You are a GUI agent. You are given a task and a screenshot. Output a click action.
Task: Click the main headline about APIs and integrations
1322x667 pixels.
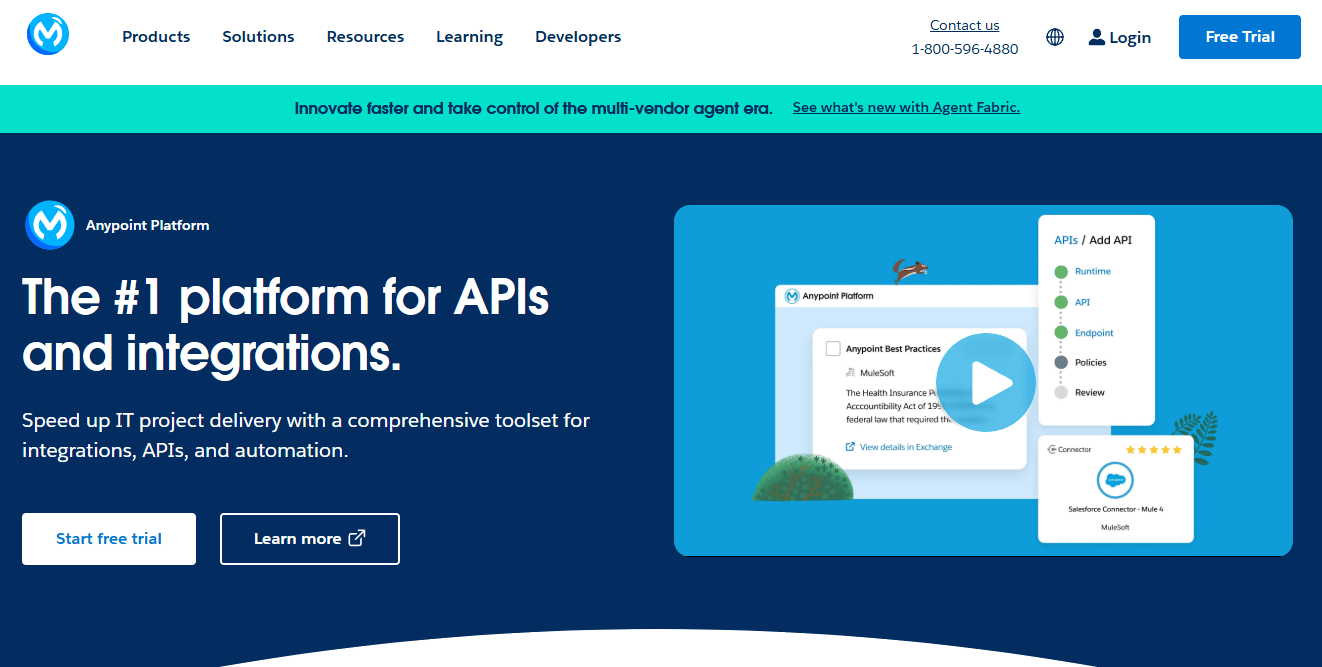point(286,325)
